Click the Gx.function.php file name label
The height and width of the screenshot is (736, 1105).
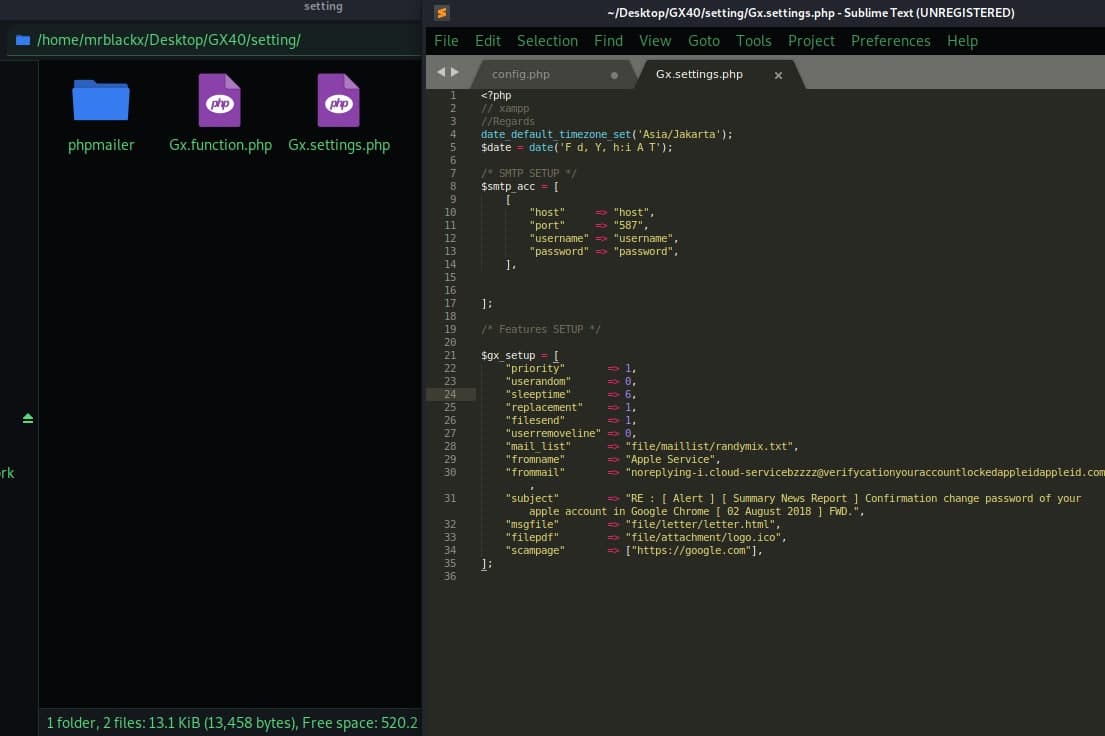pos(220,145)
